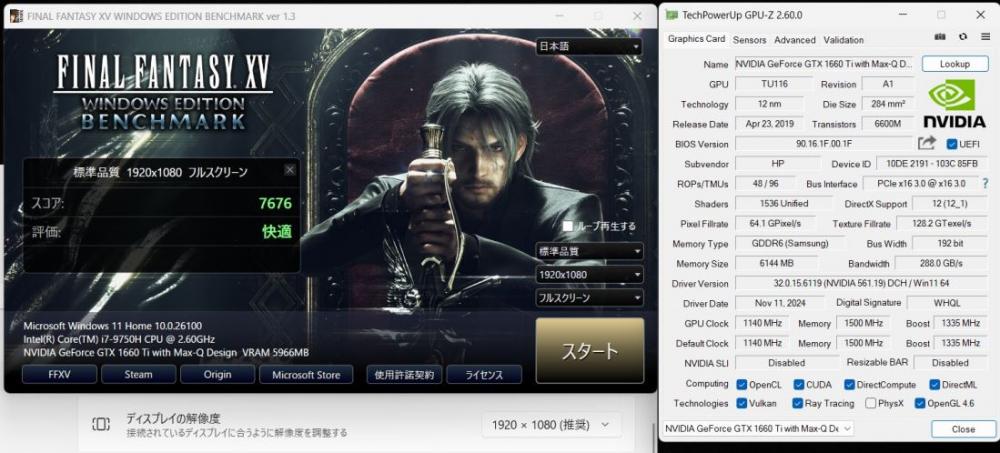Viewport: 1000px width, 453px height.
Task: Click the BIOS Version field 90.16.1F.00.1F
Action: pos(824,144)
